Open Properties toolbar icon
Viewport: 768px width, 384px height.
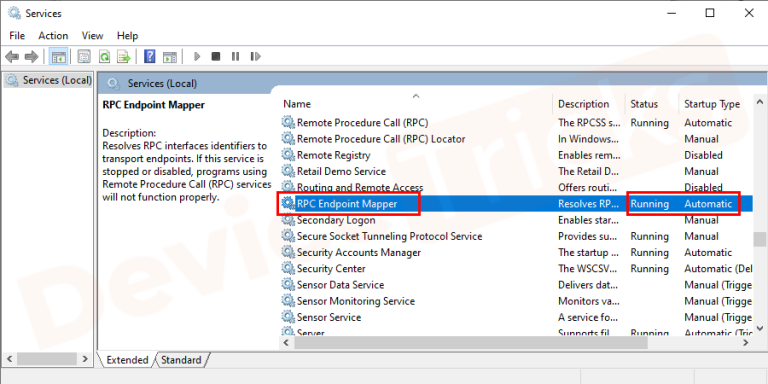coord(84,57)
